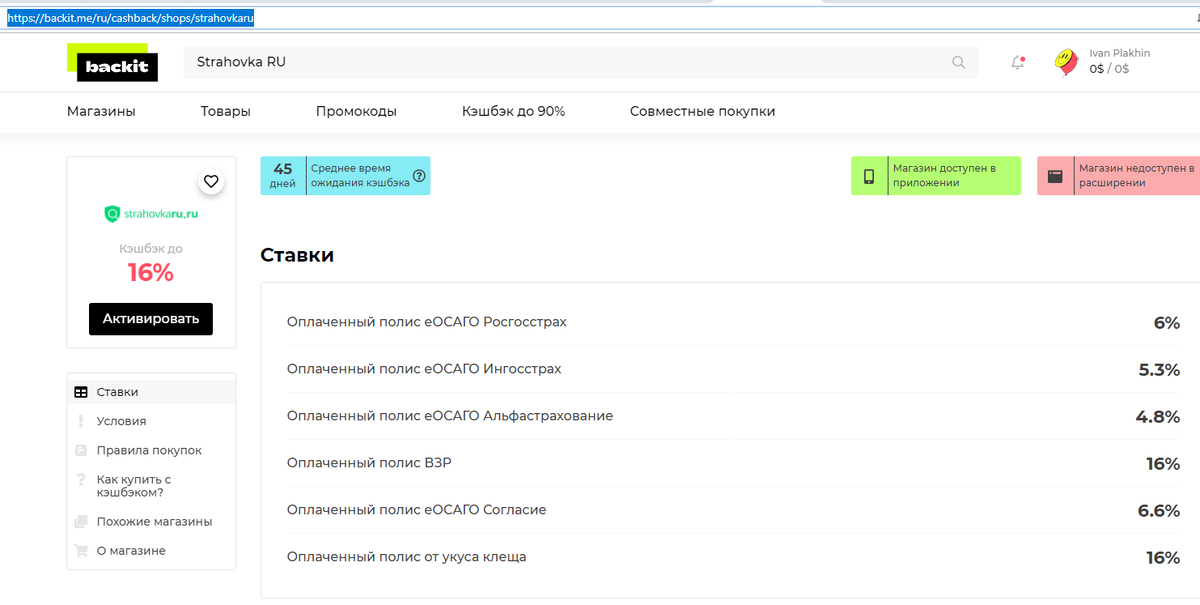The width and height of the screenshot is (1200, 605).
Task: Click the Правила покупок icon
Action: click(81, 451)
